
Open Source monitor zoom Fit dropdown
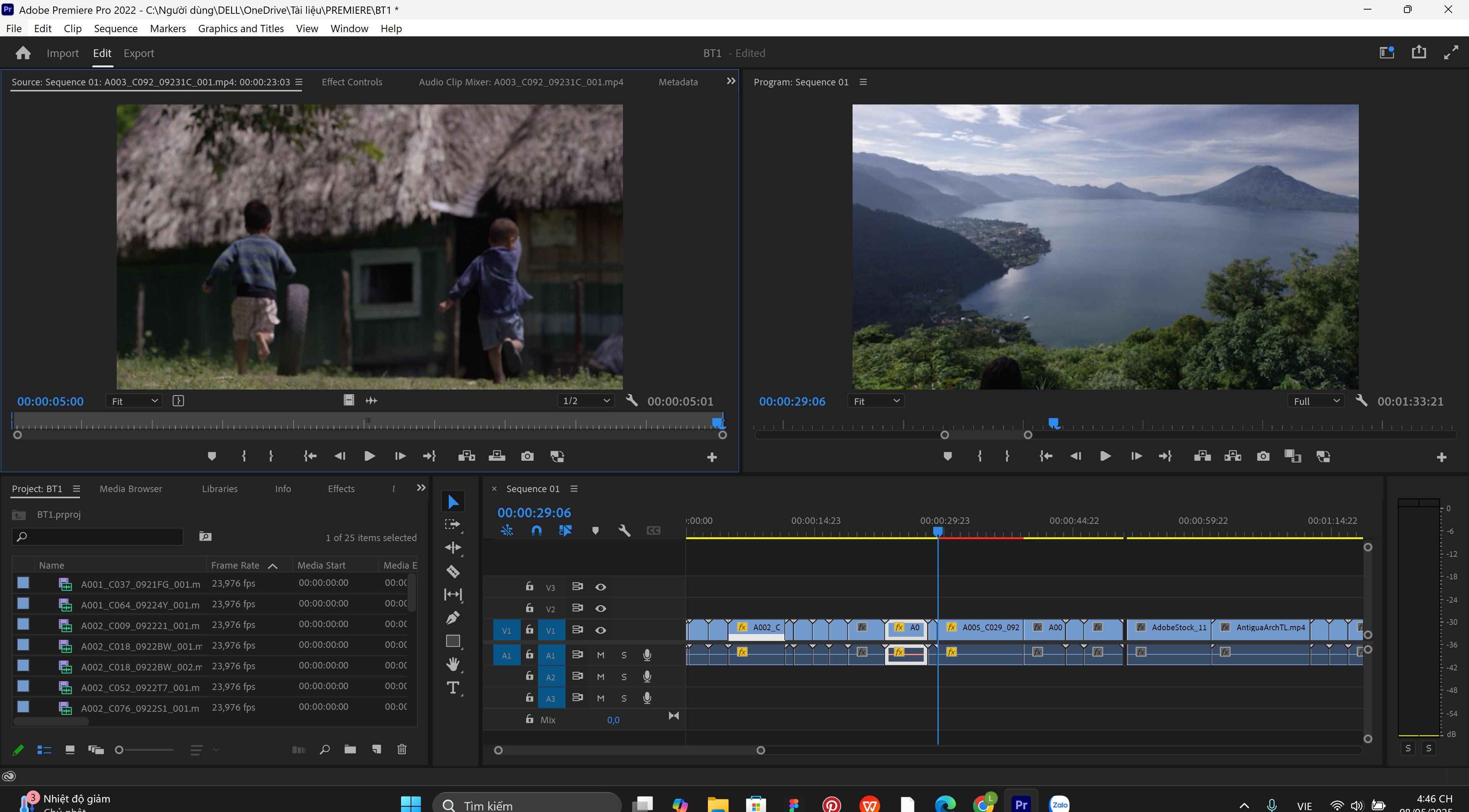click(x=134, y=401)
